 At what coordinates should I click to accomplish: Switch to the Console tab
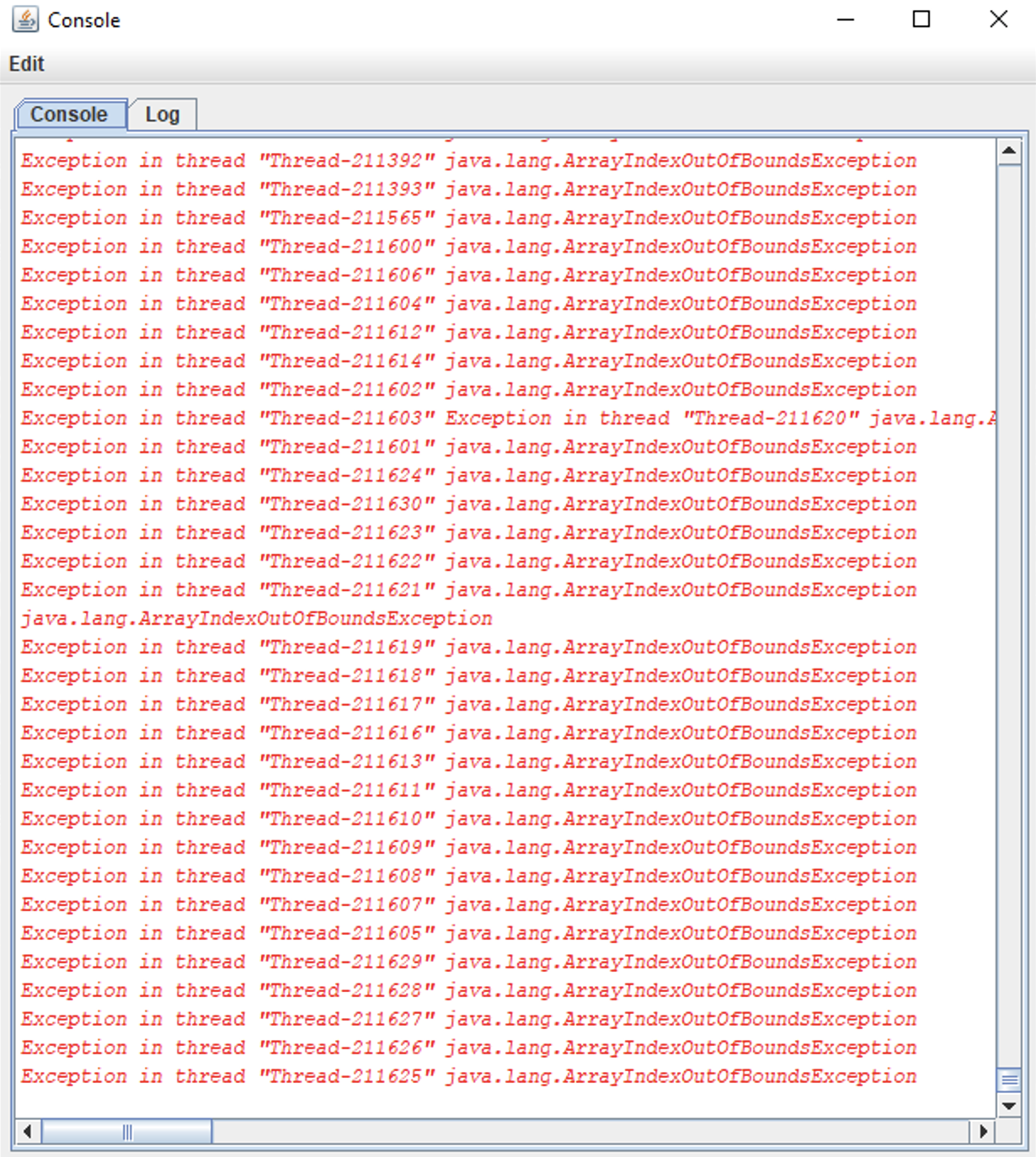pos(69,115)
